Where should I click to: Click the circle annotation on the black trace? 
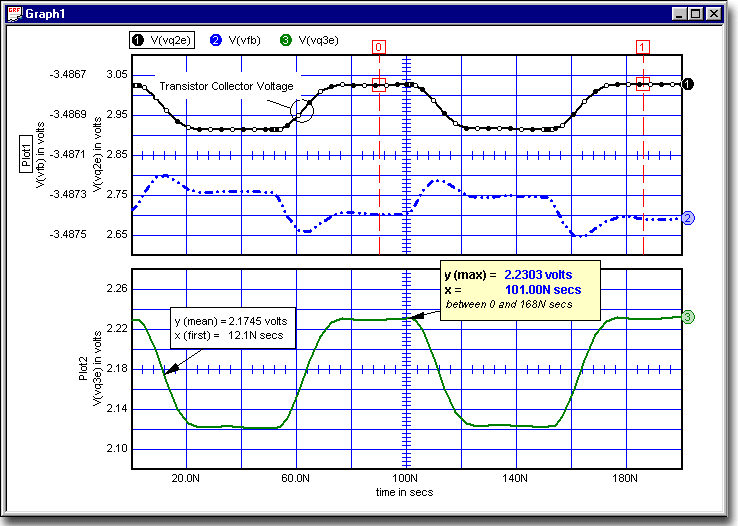pos(302,111)
